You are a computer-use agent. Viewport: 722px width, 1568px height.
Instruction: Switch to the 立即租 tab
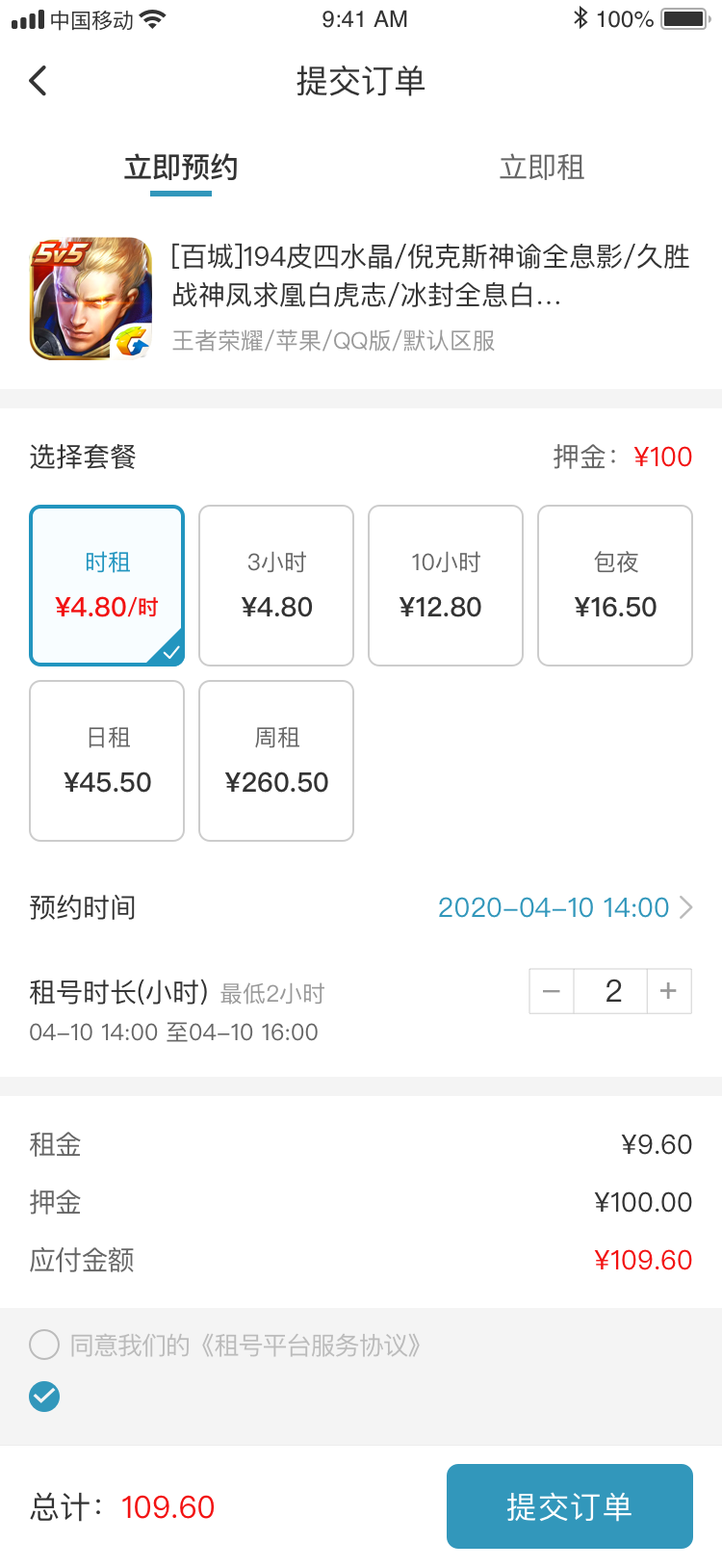542,168
